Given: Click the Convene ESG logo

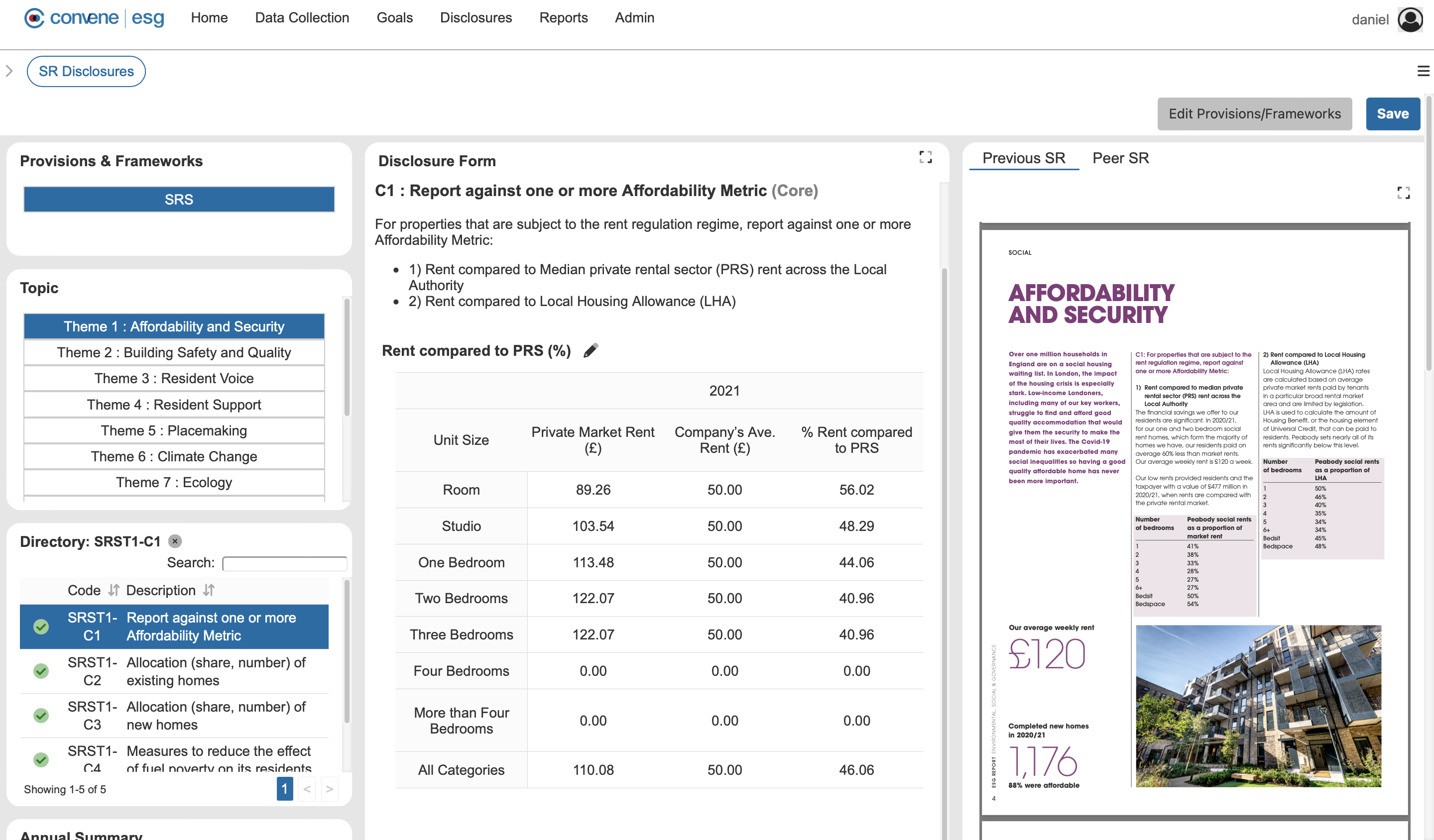Looking at the screenshot, I should pos(95,18).
